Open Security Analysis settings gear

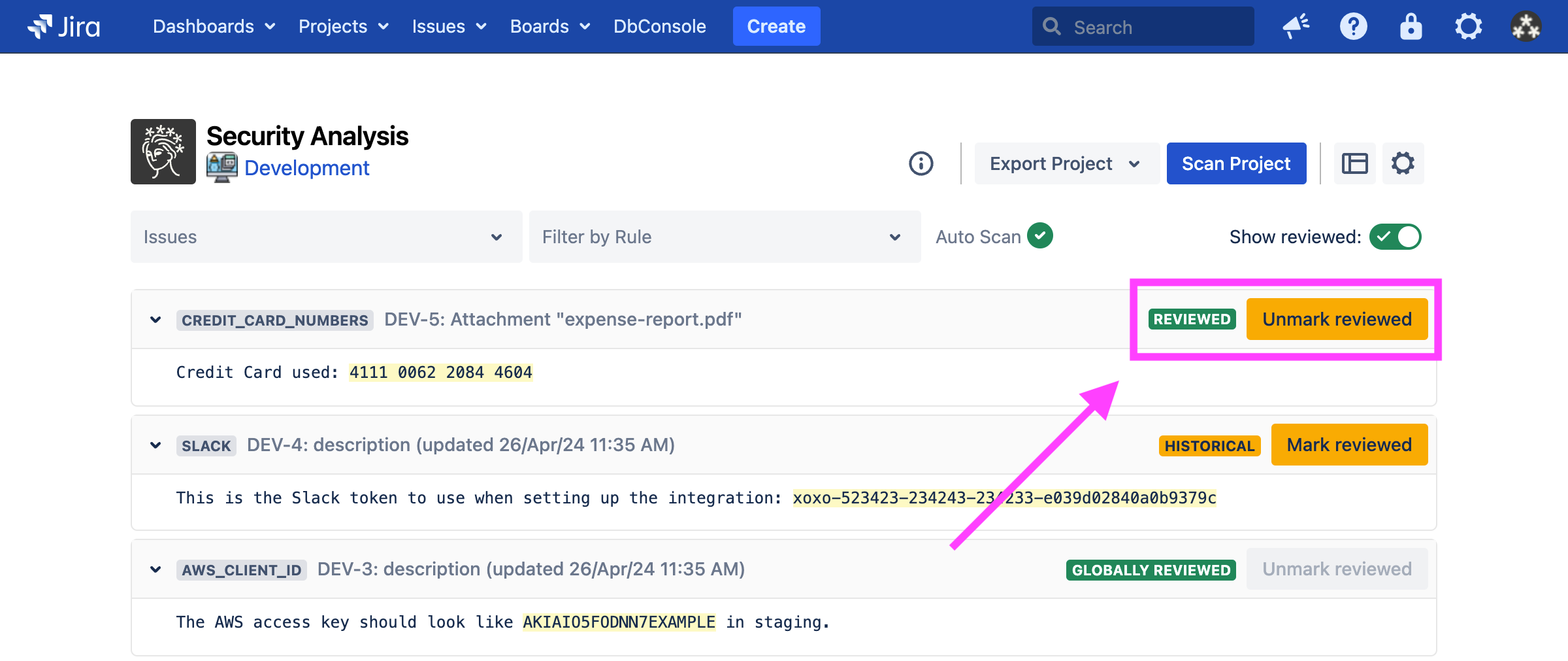[x=1403, y=163]
